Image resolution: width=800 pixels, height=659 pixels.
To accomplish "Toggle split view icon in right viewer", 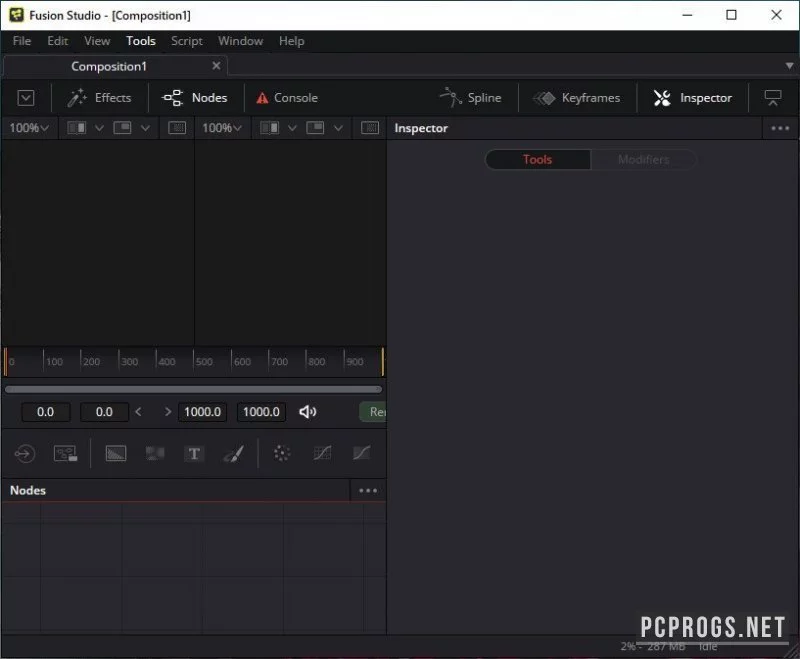I will pyautogui.click(x=269, y=128).
